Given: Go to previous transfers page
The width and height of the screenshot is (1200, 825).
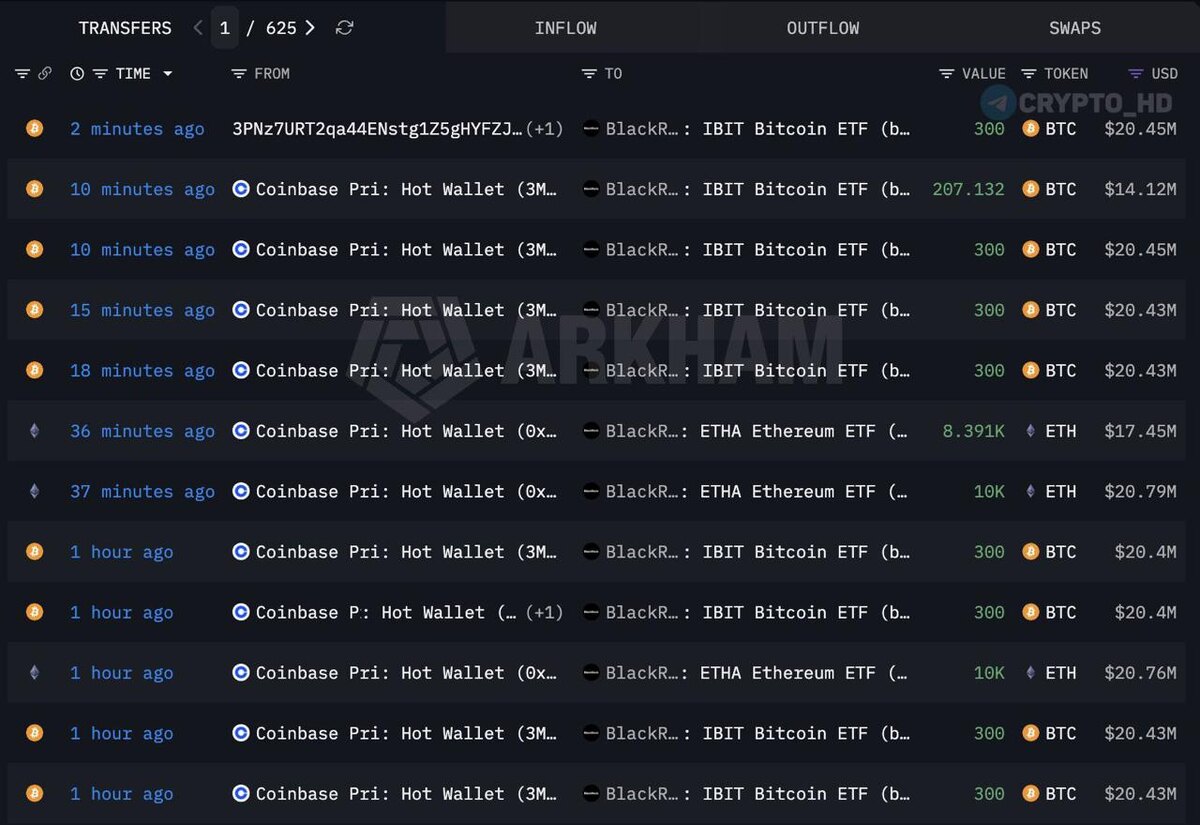Looking at the screenshot, I should click(197, 28).
